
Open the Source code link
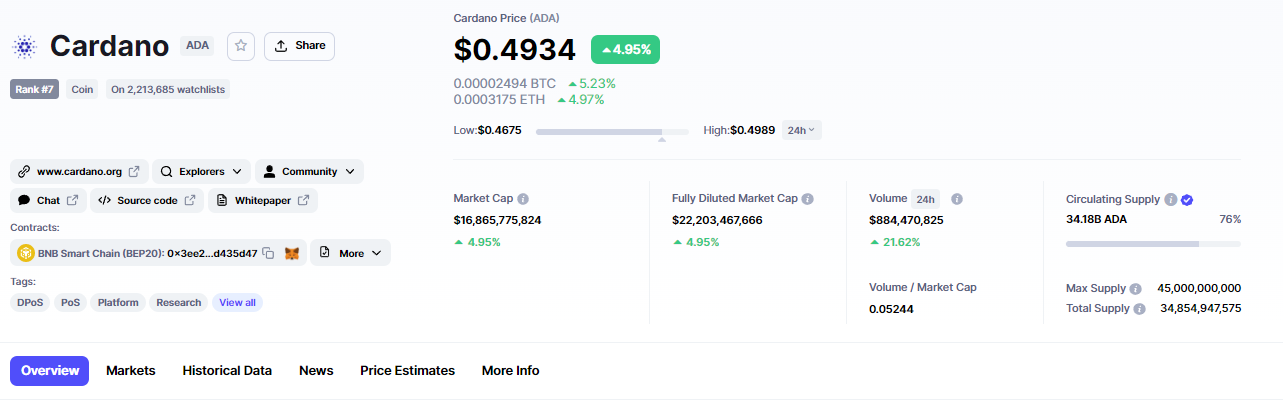[x=147, y=201]
